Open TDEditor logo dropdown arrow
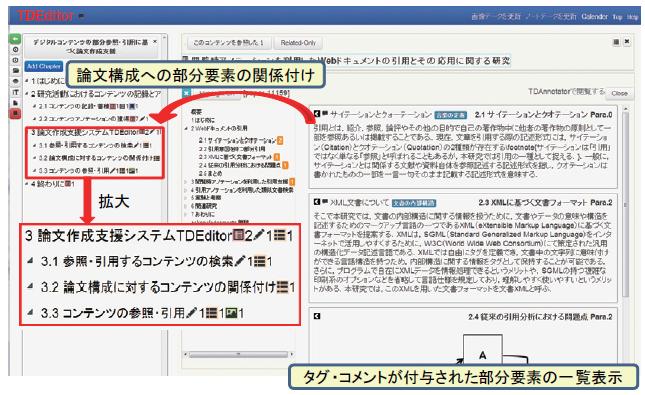Viewport: 645px width, 395px height. click(x=81, y=16)
